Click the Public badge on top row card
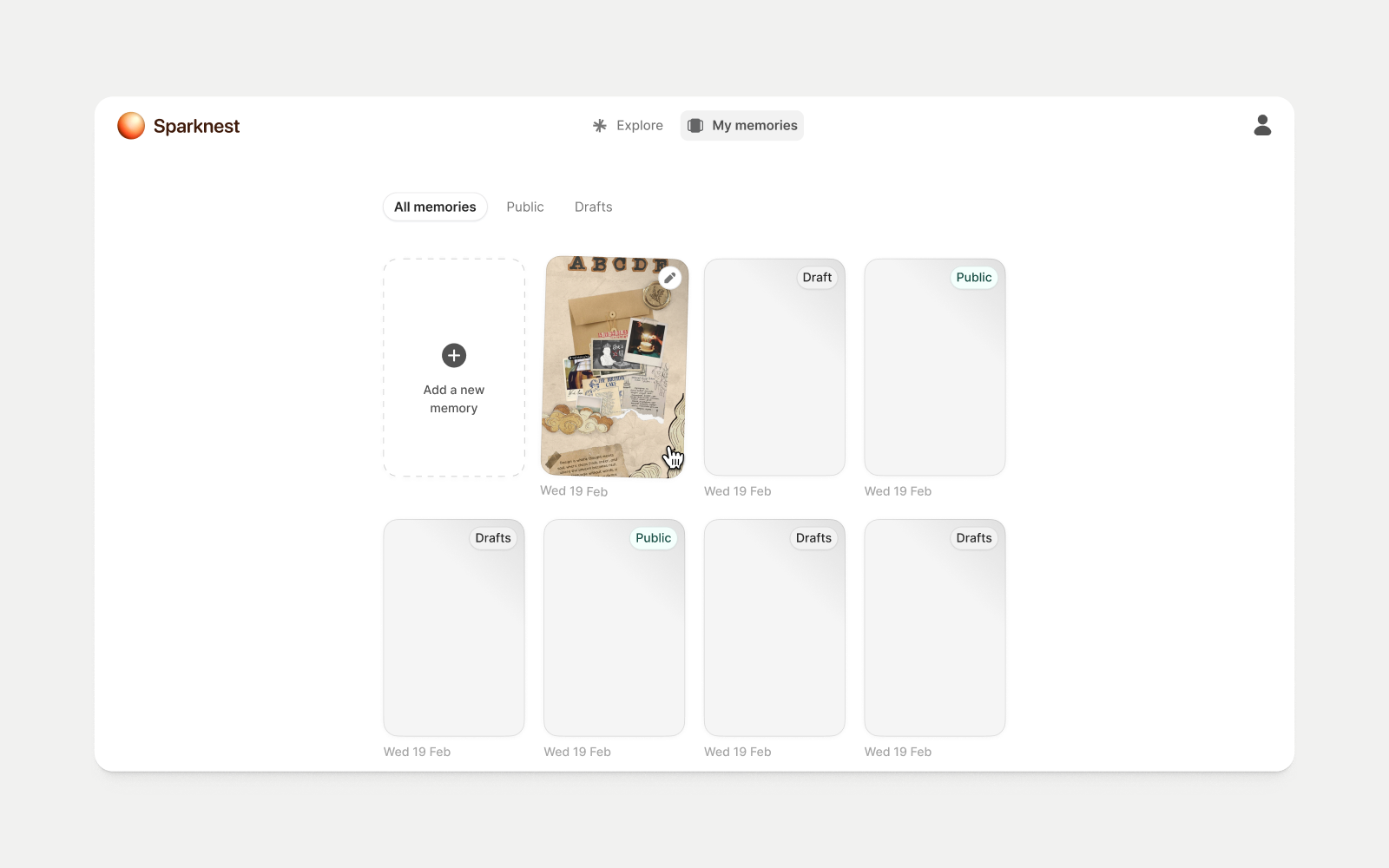The height and width of the screenshot is (868, 1389). 974,278
